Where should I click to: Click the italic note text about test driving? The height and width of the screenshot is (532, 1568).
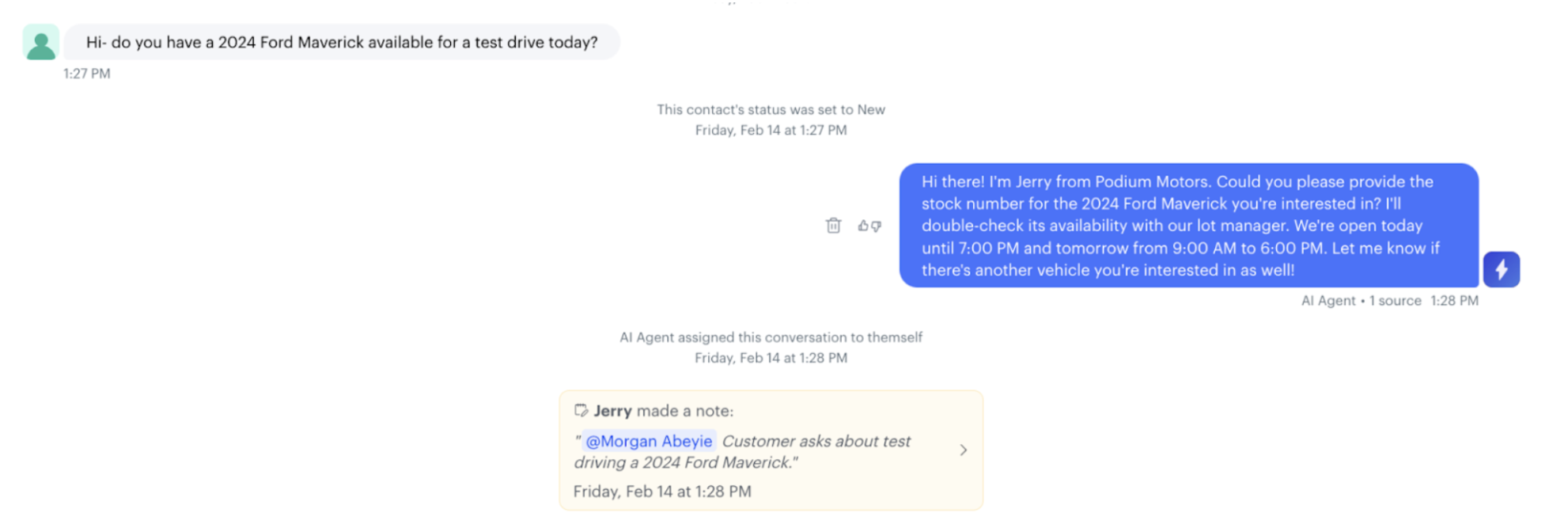click(x=815, y=442)
